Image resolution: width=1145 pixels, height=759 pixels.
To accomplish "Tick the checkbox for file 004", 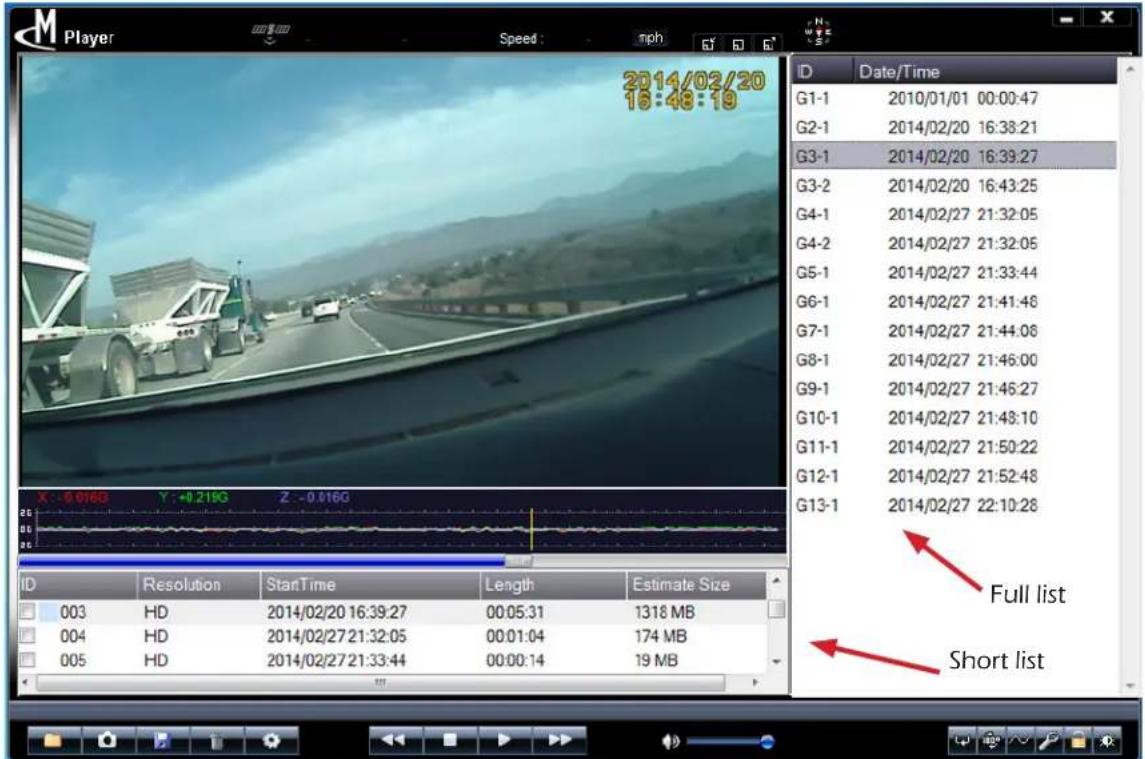I will pos(27,636).
